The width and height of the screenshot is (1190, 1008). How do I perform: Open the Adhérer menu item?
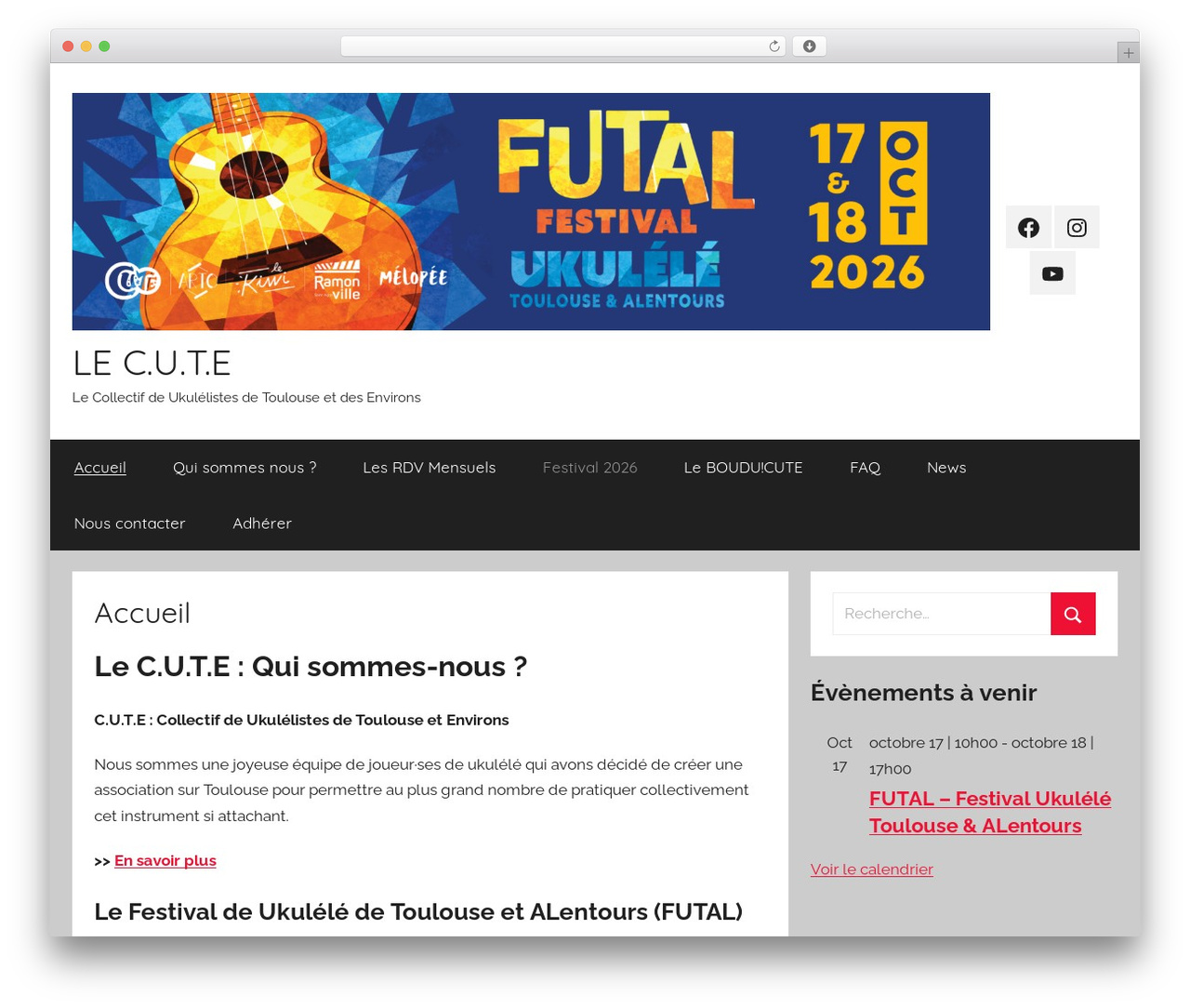coord(262,524)
